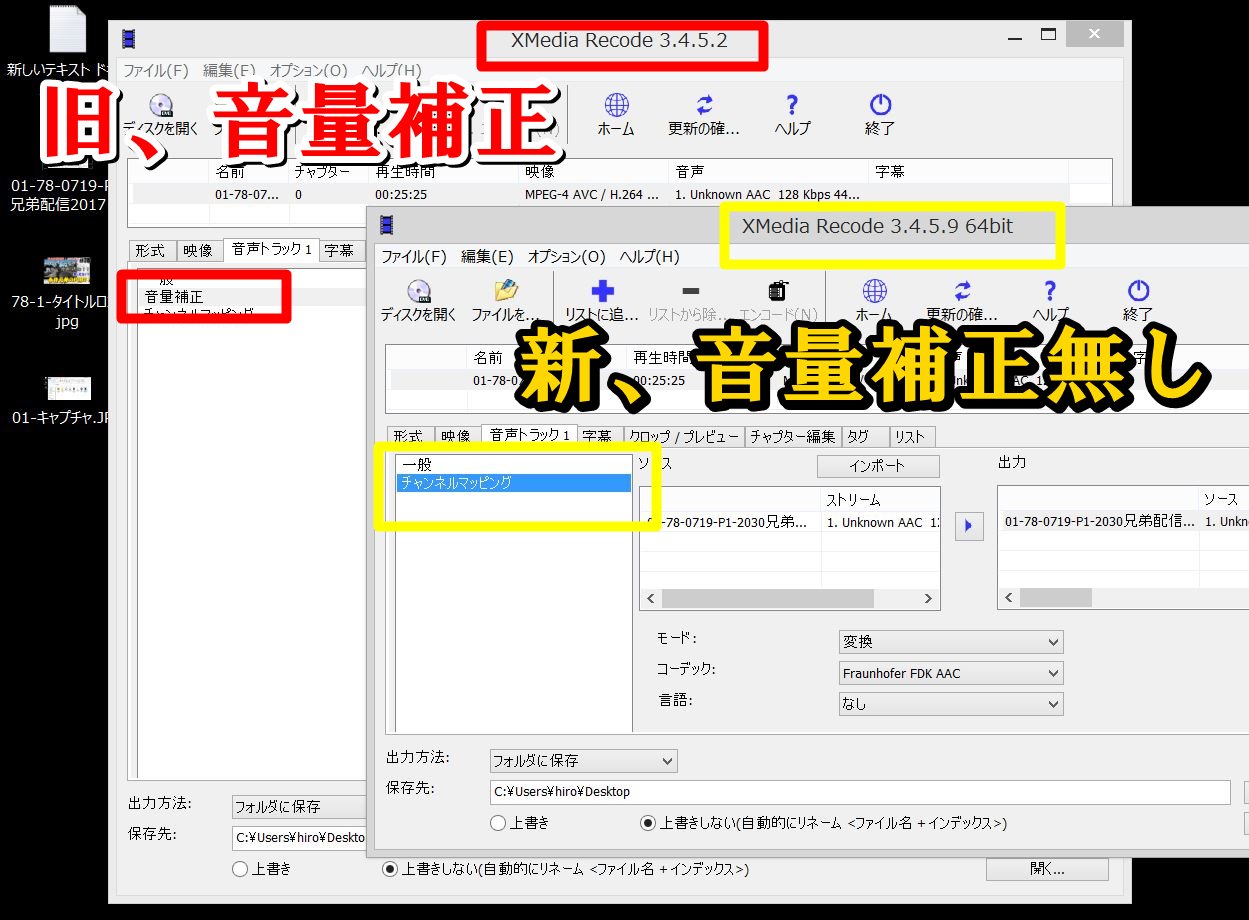Click source list scrollbar left arrow
This screenshot has width=1249, height=920.
tap(651, 598)
